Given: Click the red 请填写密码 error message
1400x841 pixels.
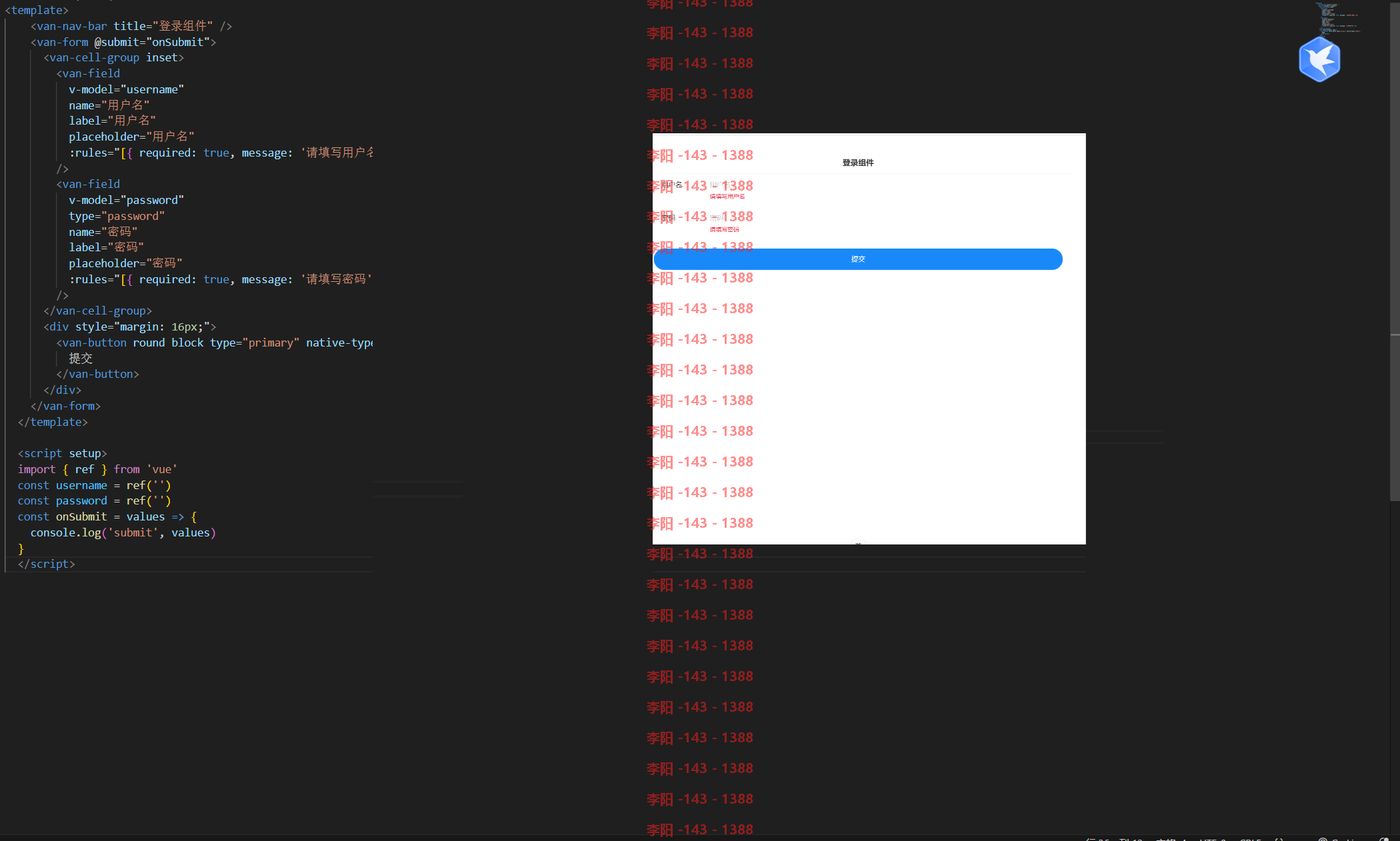Looking at the screenshot, I should click(725, 229).
